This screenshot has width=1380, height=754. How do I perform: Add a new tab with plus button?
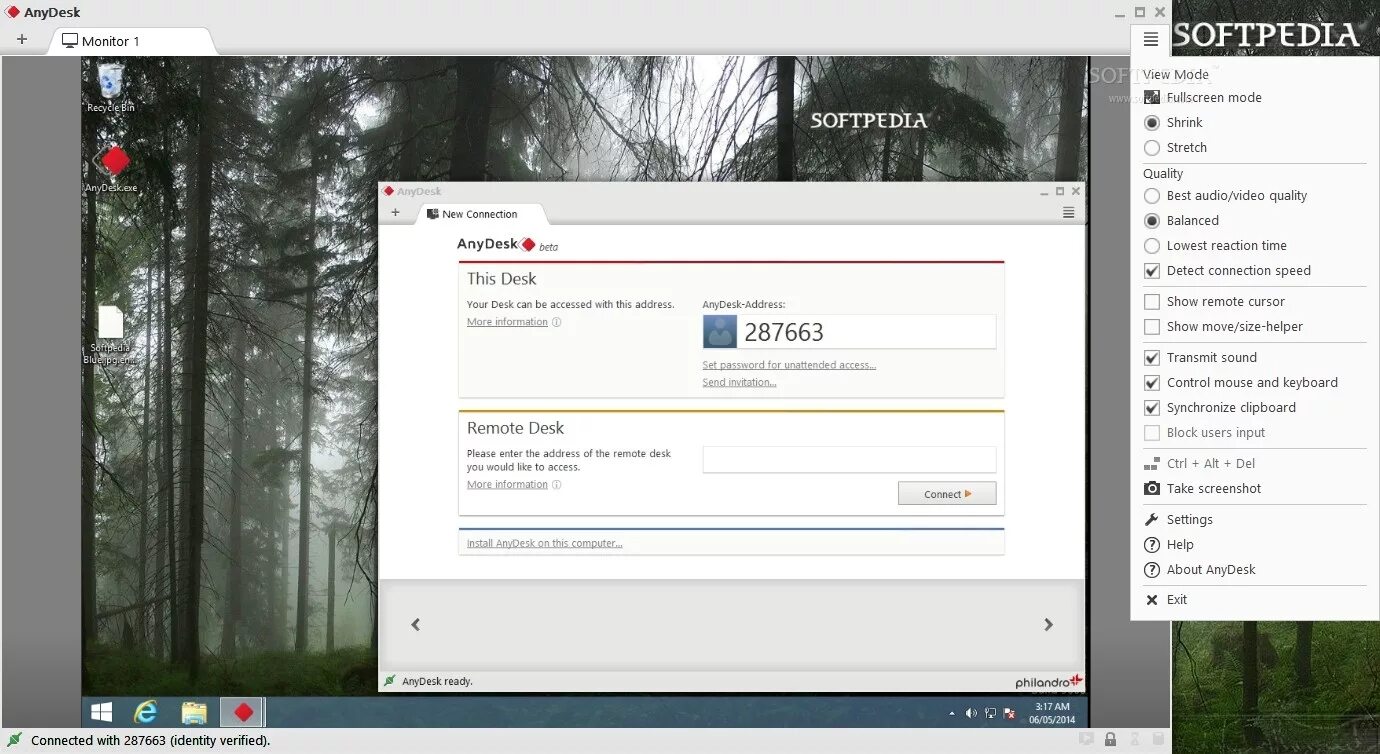22,41
